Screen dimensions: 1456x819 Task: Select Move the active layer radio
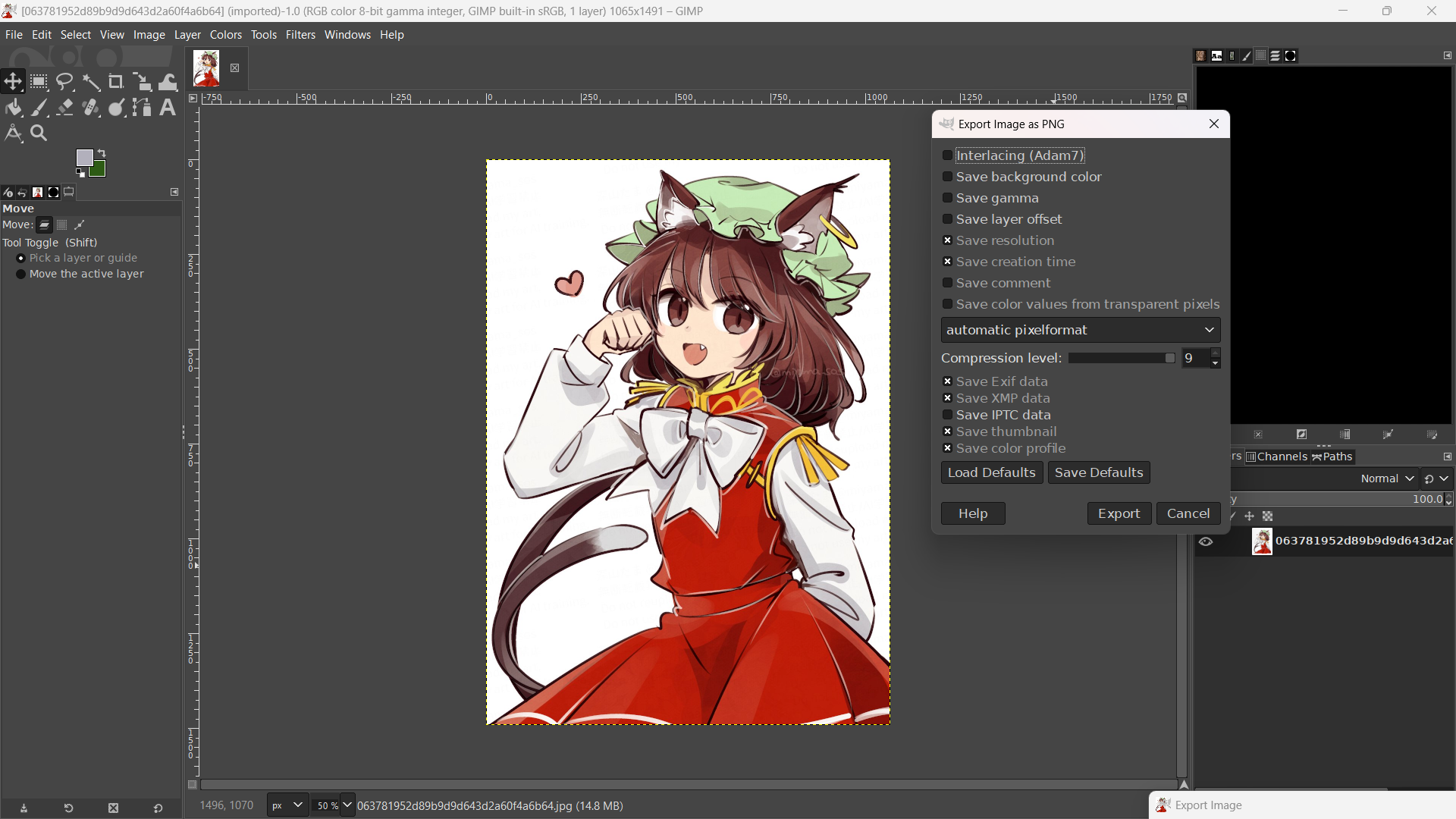tap(21, 274)
